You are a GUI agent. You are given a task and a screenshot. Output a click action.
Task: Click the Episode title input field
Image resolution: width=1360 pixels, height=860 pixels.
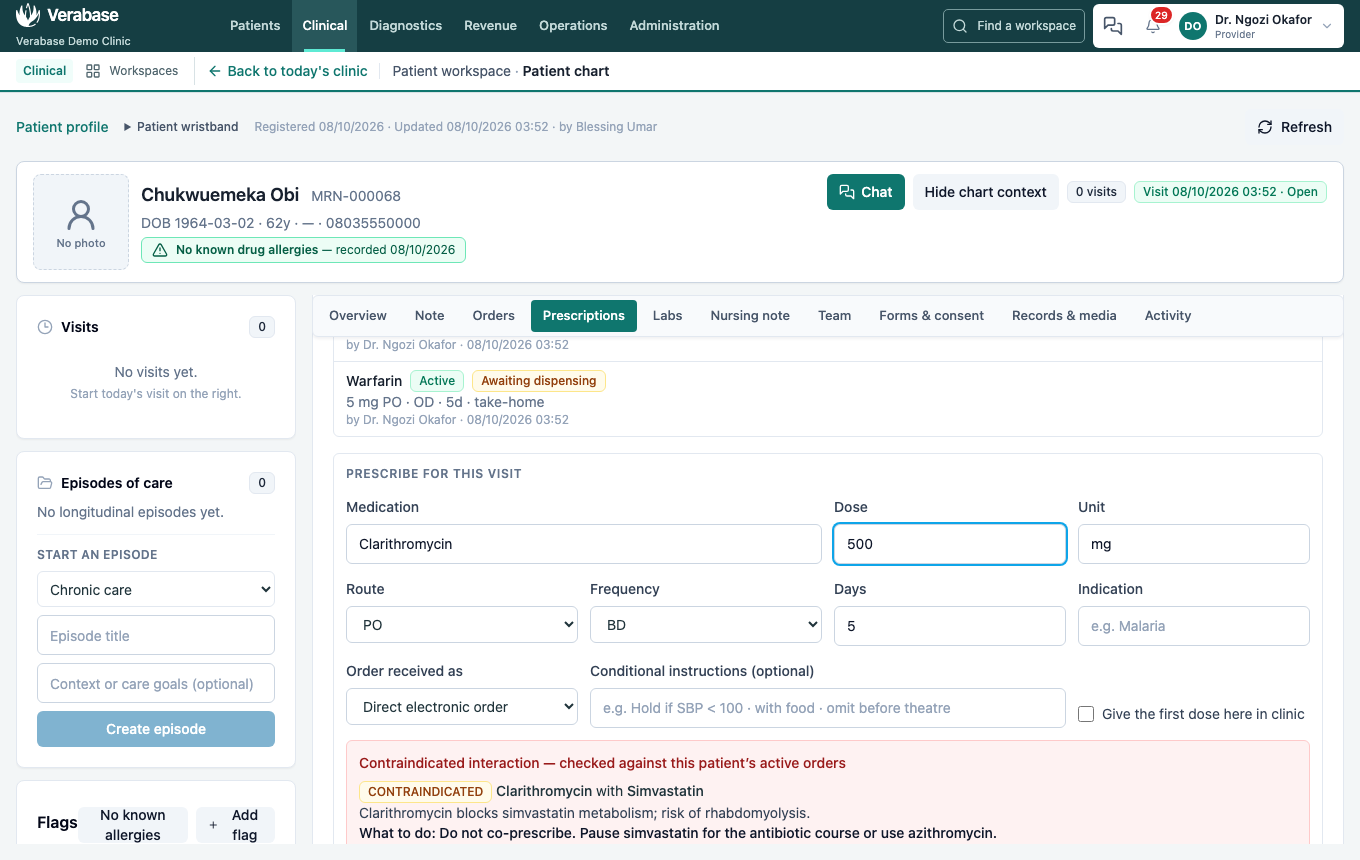pos(156,636)
